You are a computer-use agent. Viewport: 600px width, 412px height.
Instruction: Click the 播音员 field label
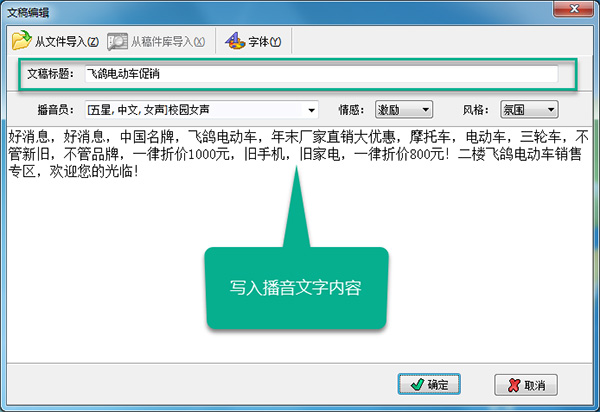(x=55, y=110)
